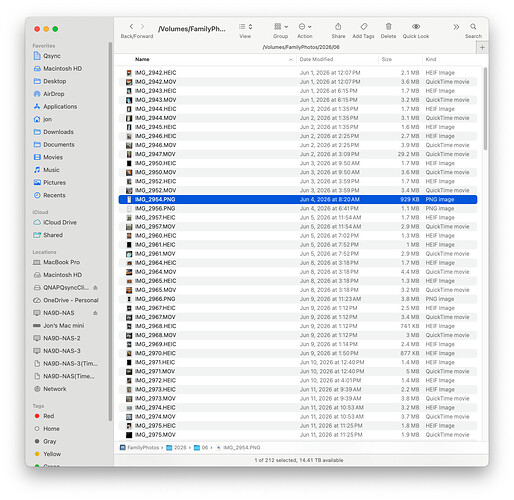Click thumbnail icon of IMG_2950.MOV
The image size is (514, 500).
click(129, 172)
